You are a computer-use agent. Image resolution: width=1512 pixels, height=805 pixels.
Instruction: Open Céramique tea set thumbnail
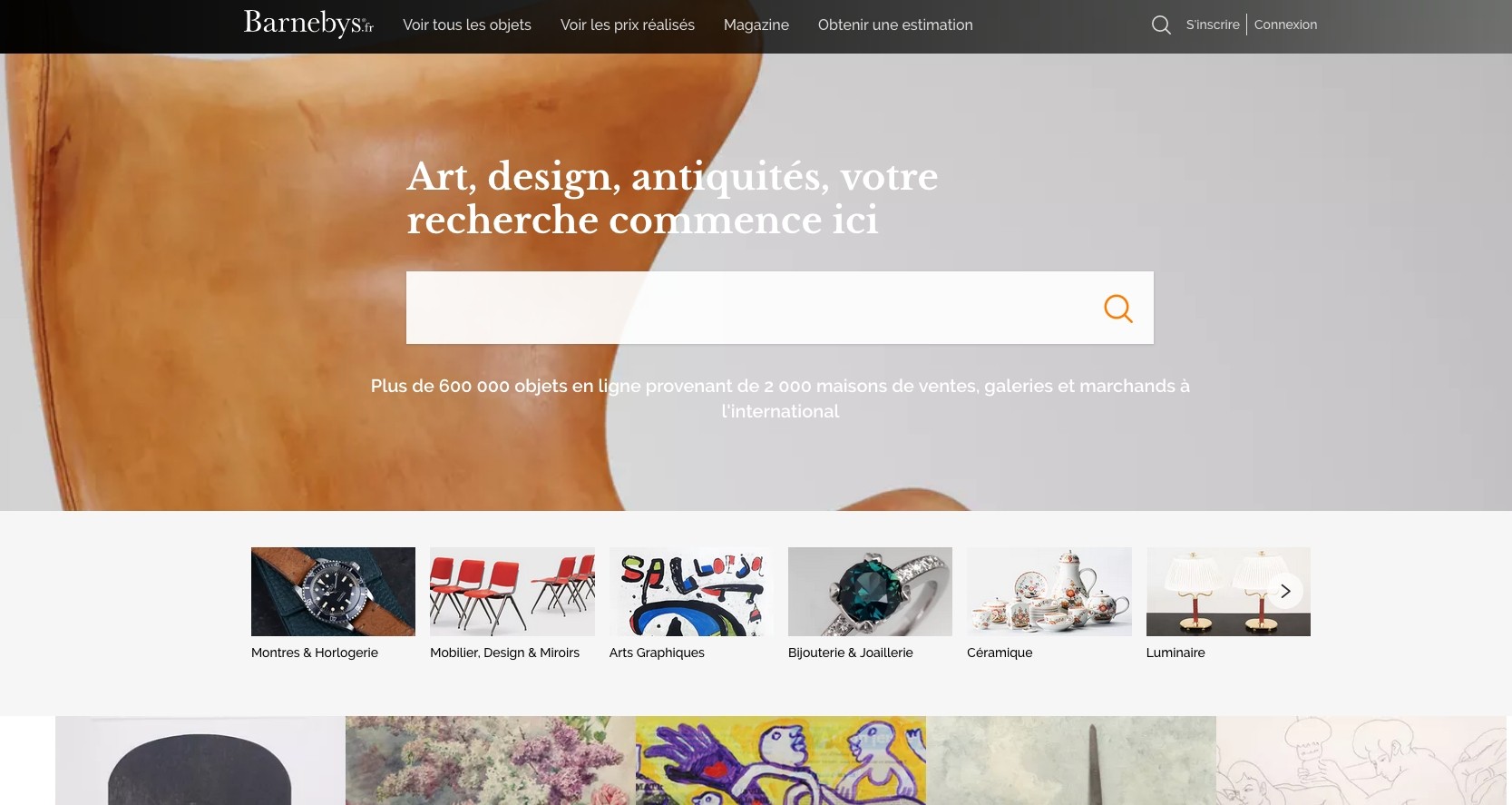tap(1049, 592)
